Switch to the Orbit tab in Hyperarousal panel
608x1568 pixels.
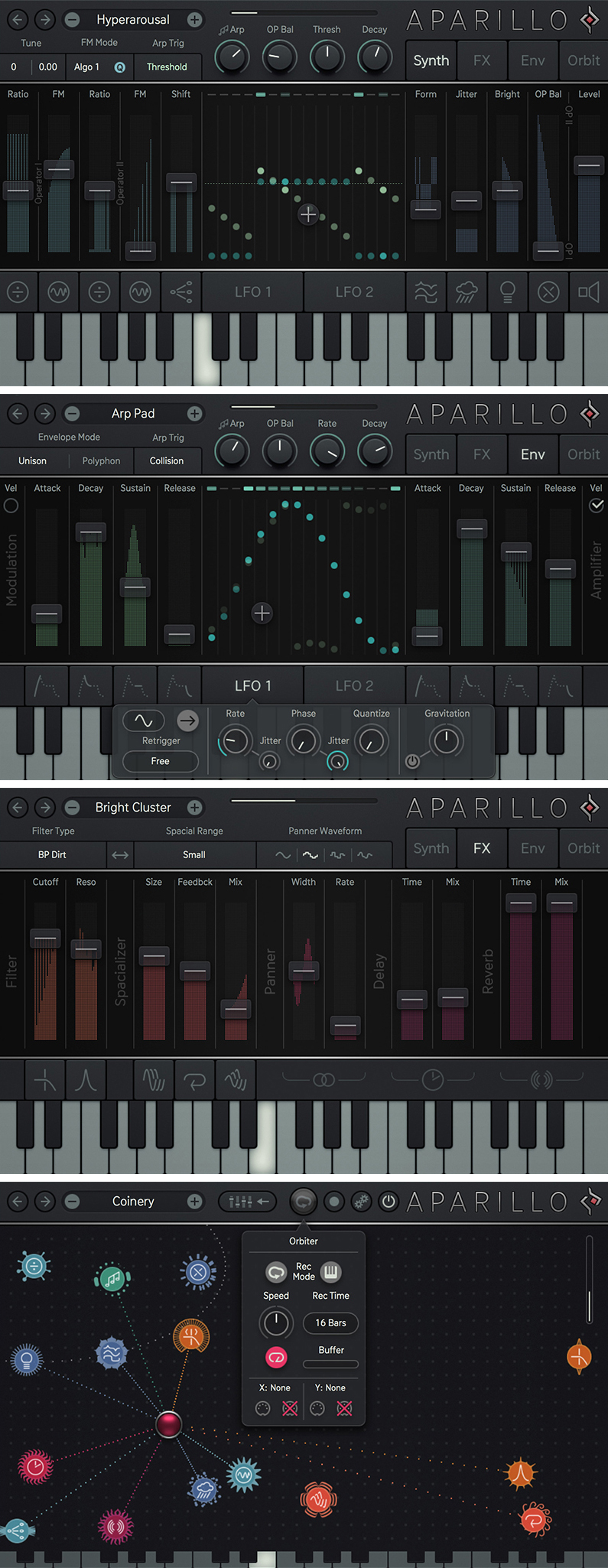point(584,60)
